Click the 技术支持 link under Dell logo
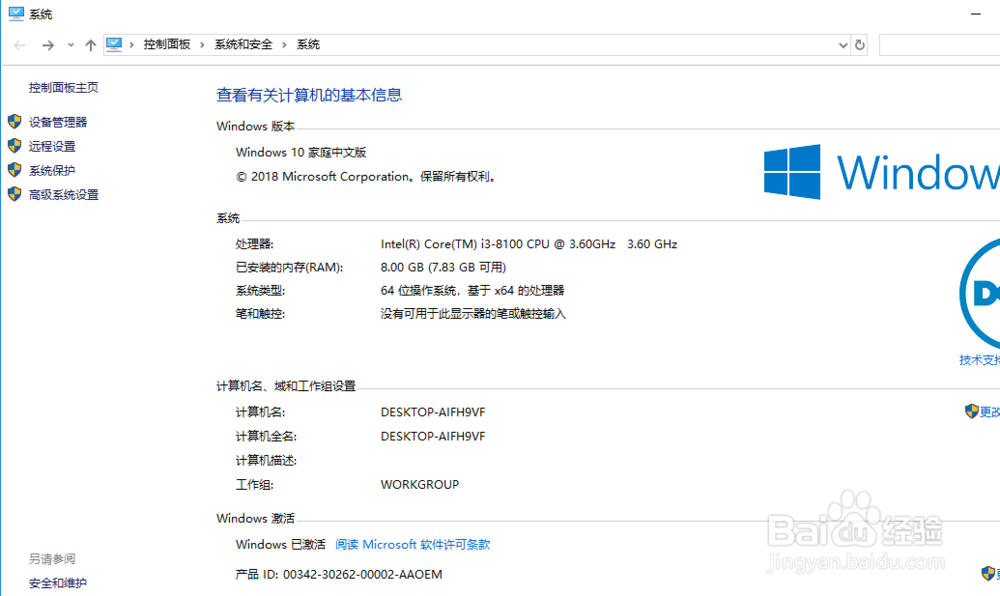1000x596 pixels. [x=980, y=360]
